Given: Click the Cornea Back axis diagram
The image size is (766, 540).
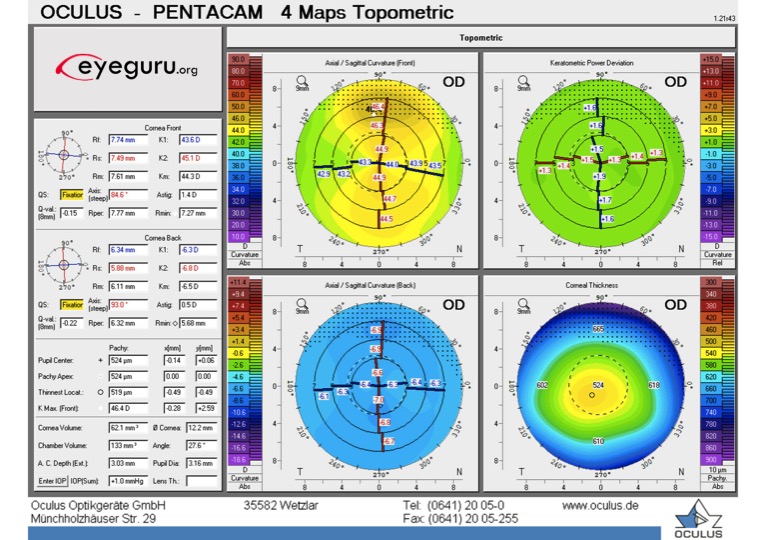Looking at the screenshot, I should [x=64, y=265].
